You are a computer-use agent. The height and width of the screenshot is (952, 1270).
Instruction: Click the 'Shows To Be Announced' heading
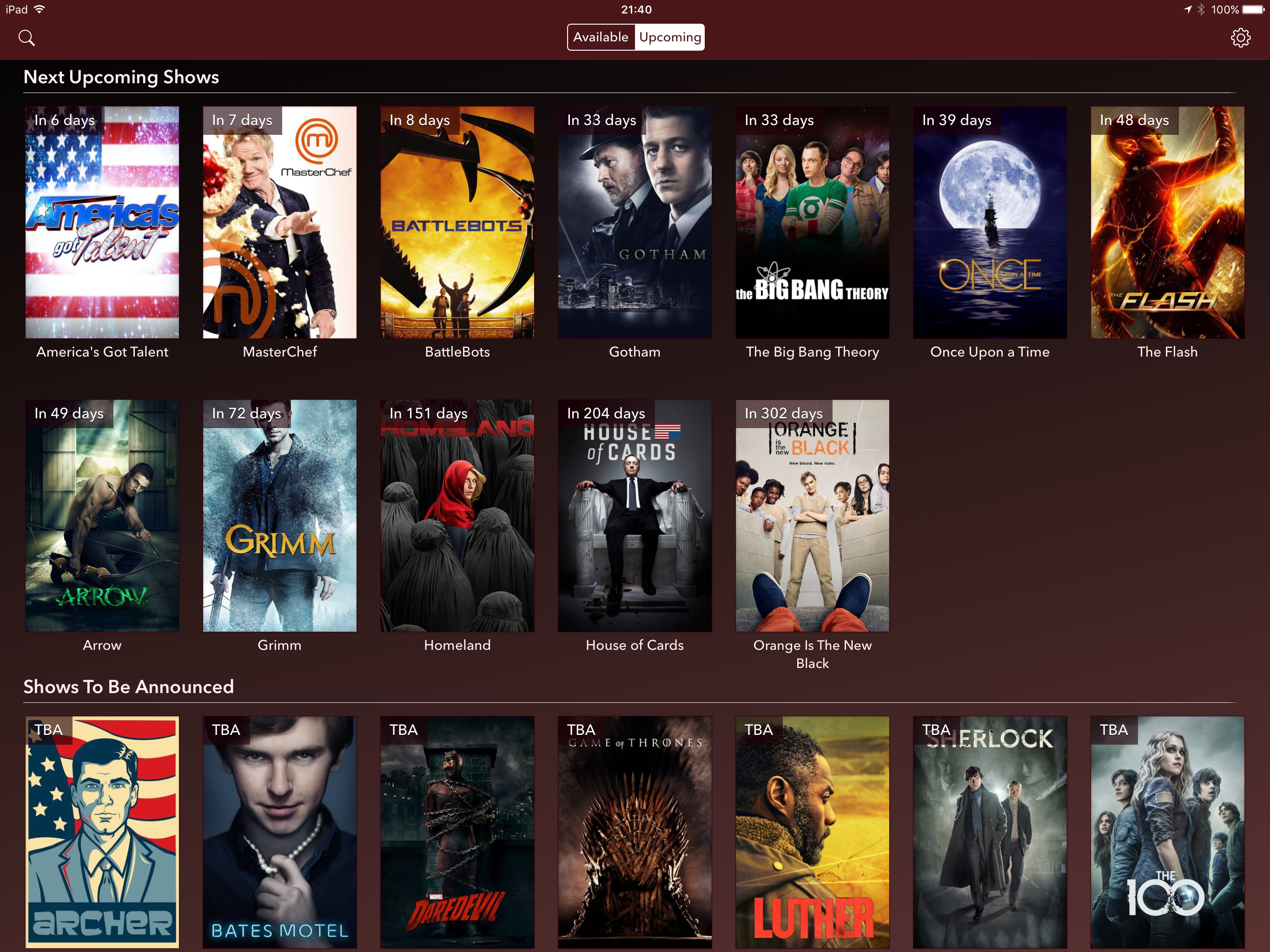point(129,687)
